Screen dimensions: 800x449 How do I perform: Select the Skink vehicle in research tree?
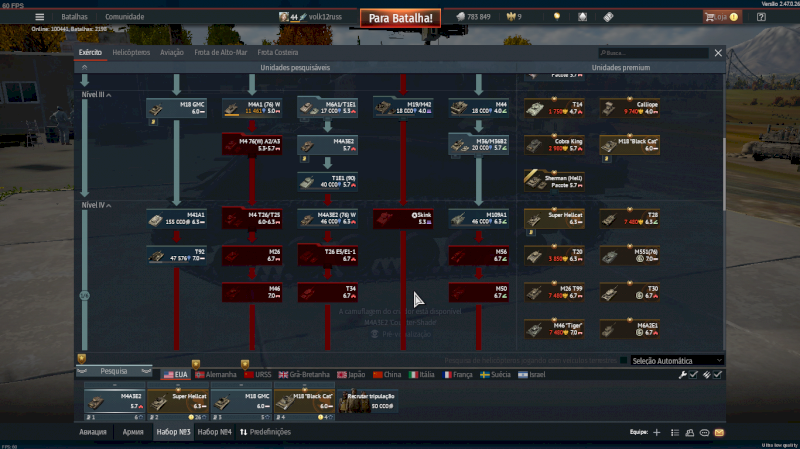coord(402,218)
